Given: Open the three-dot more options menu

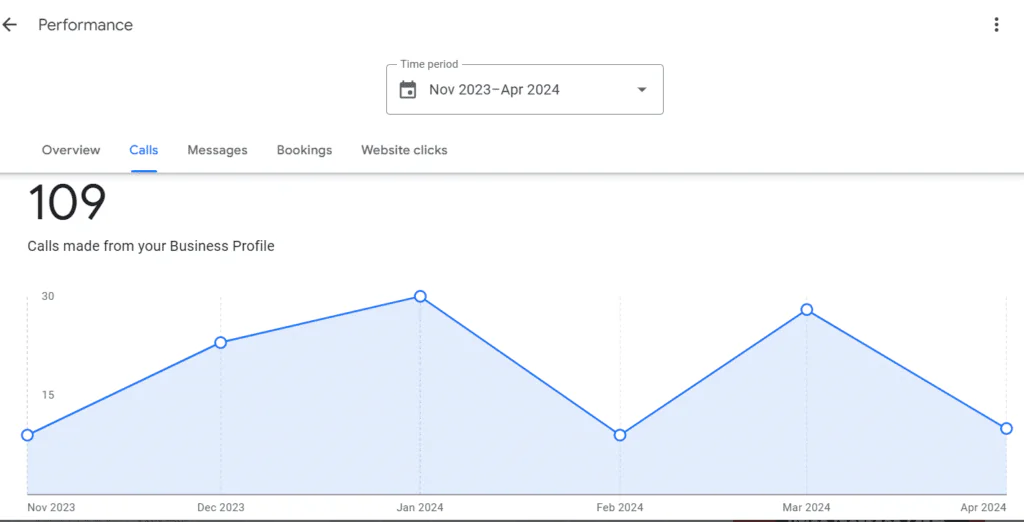Looking at the screenshot, I should point(996,25).
